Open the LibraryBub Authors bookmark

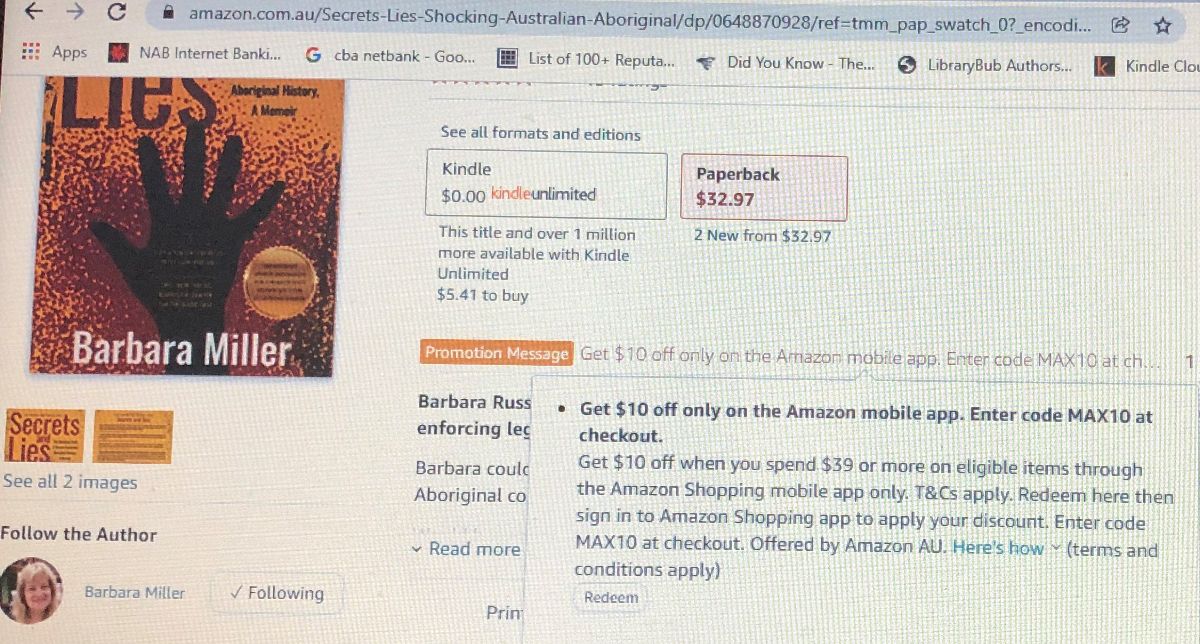985,65
